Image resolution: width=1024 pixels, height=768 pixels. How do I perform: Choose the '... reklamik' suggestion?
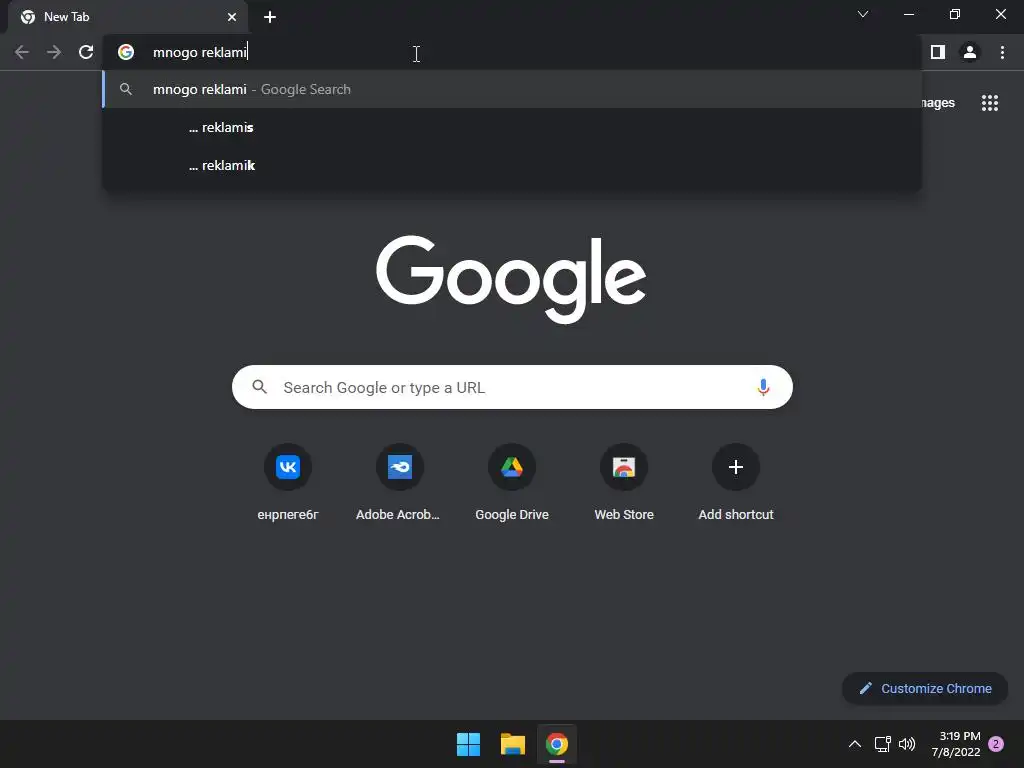(x=512, y=165)
